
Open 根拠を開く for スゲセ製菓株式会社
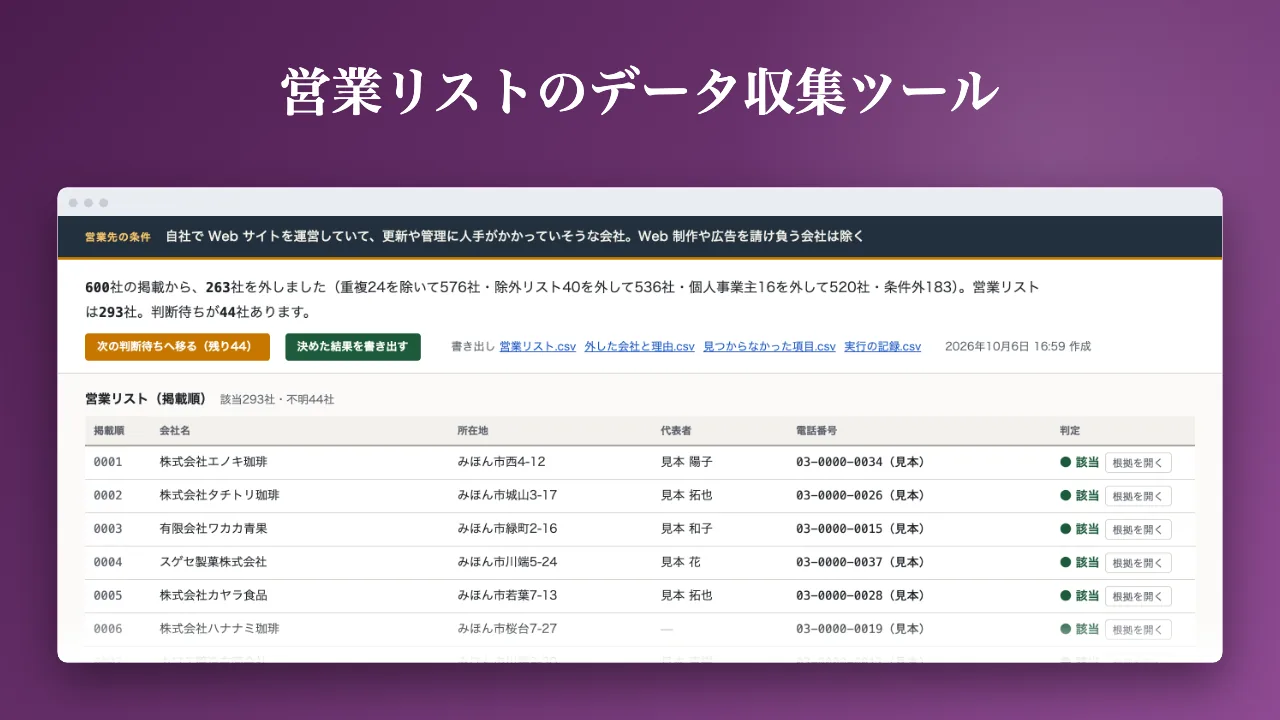pos(1138,563)
